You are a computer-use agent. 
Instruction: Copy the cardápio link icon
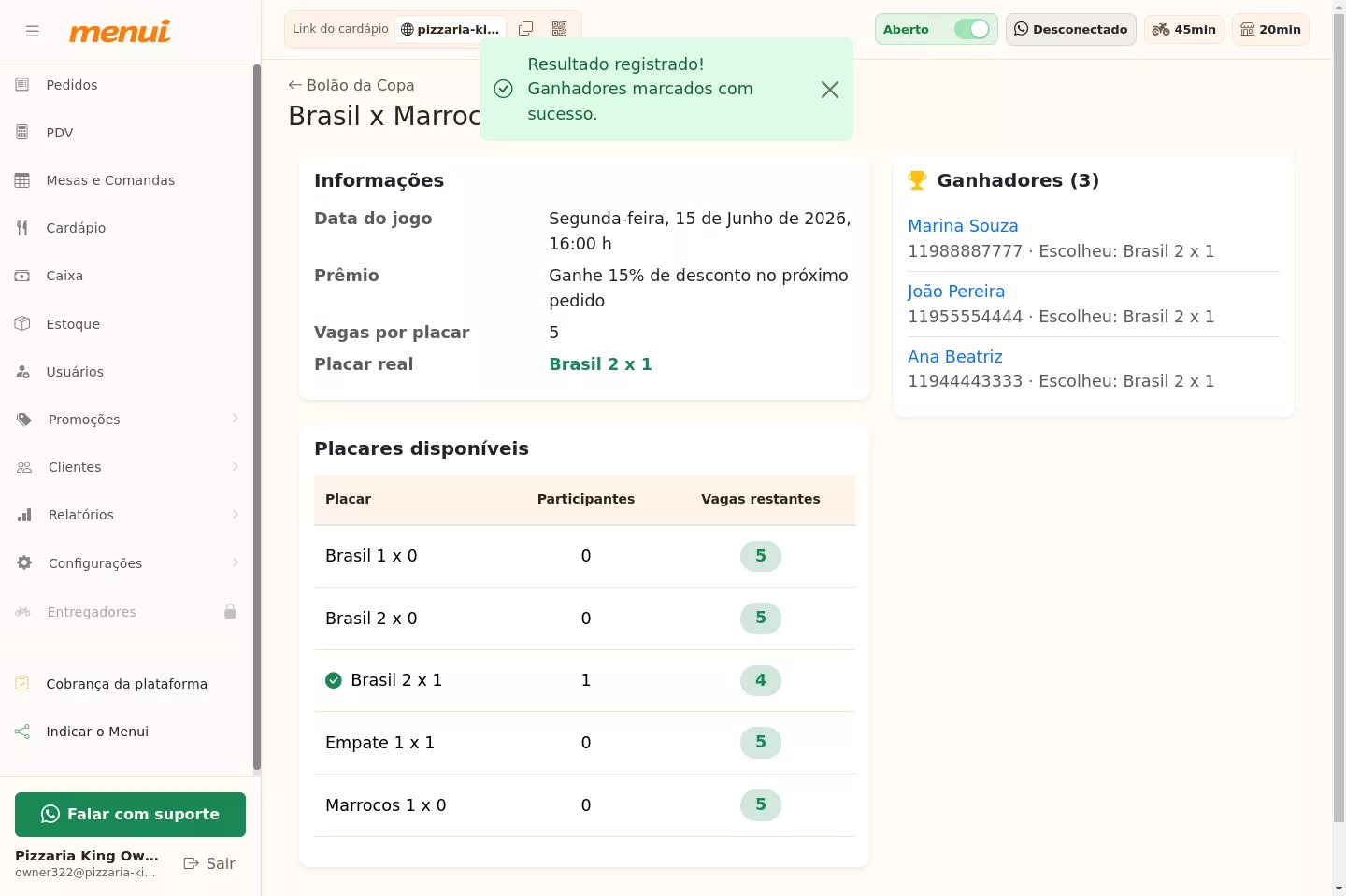(526, 29)
